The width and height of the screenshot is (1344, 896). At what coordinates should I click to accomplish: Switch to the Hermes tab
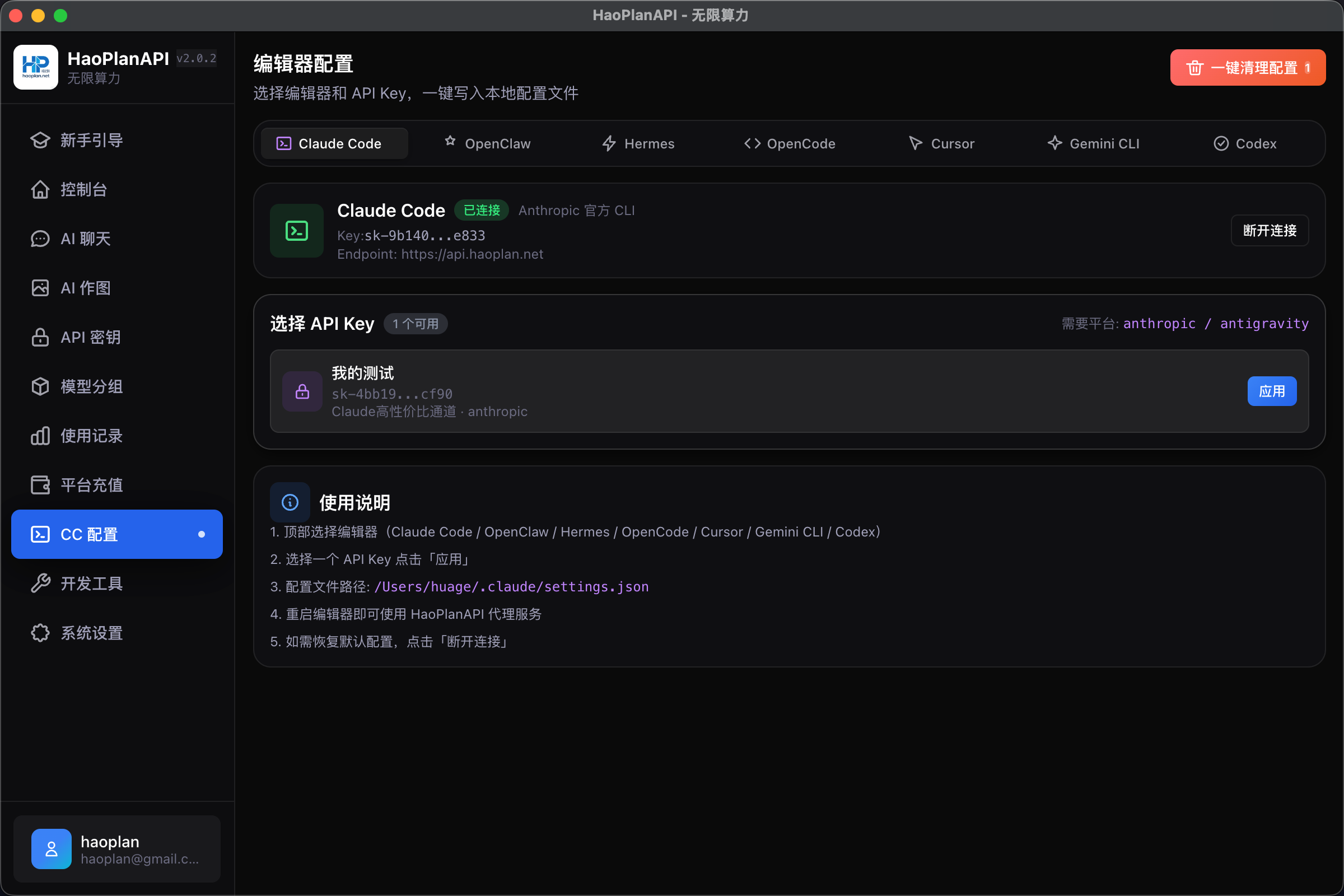[638, 143]
